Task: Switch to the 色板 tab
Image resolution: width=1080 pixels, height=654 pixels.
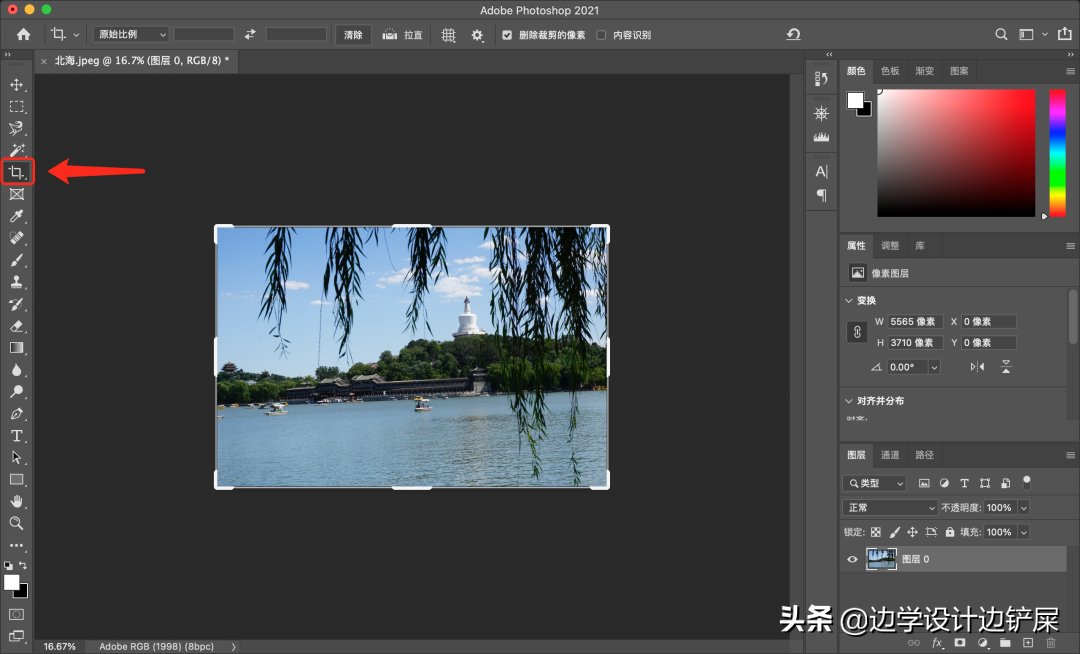Action: 890,71
